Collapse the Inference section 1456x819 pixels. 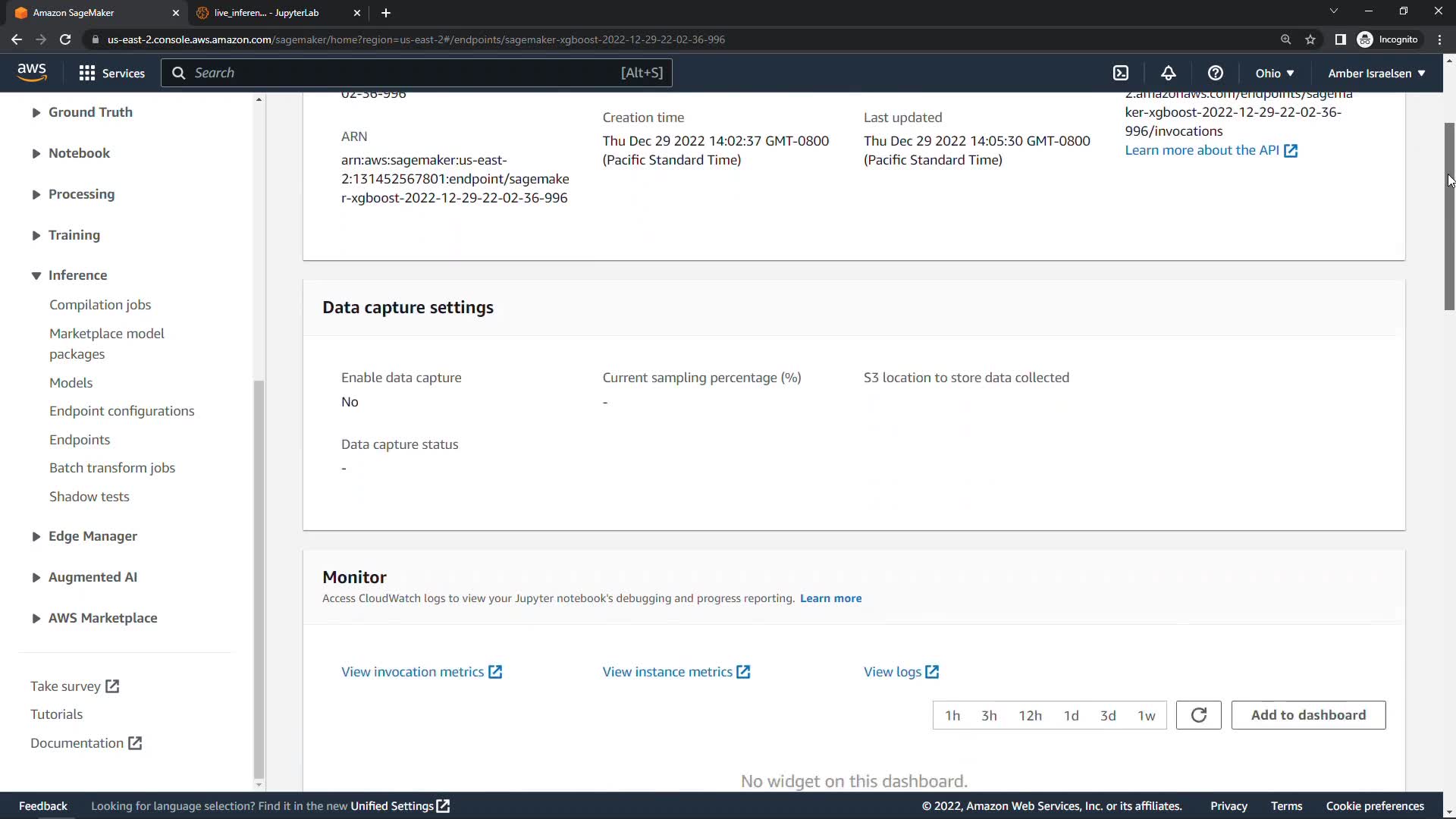coord(36,275)
